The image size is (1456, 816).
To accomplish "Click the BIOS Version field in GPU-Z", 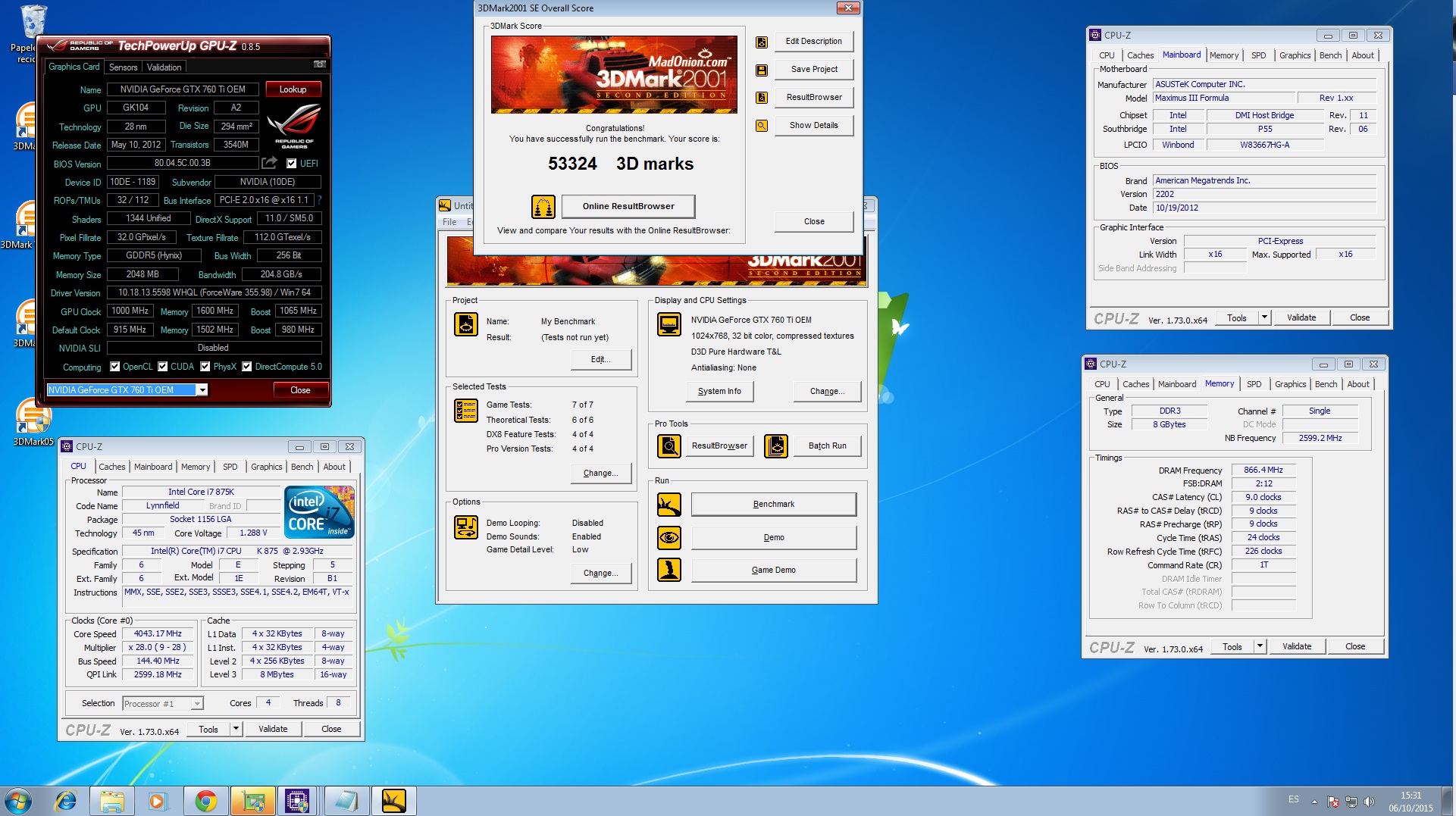I will (183, 163).
